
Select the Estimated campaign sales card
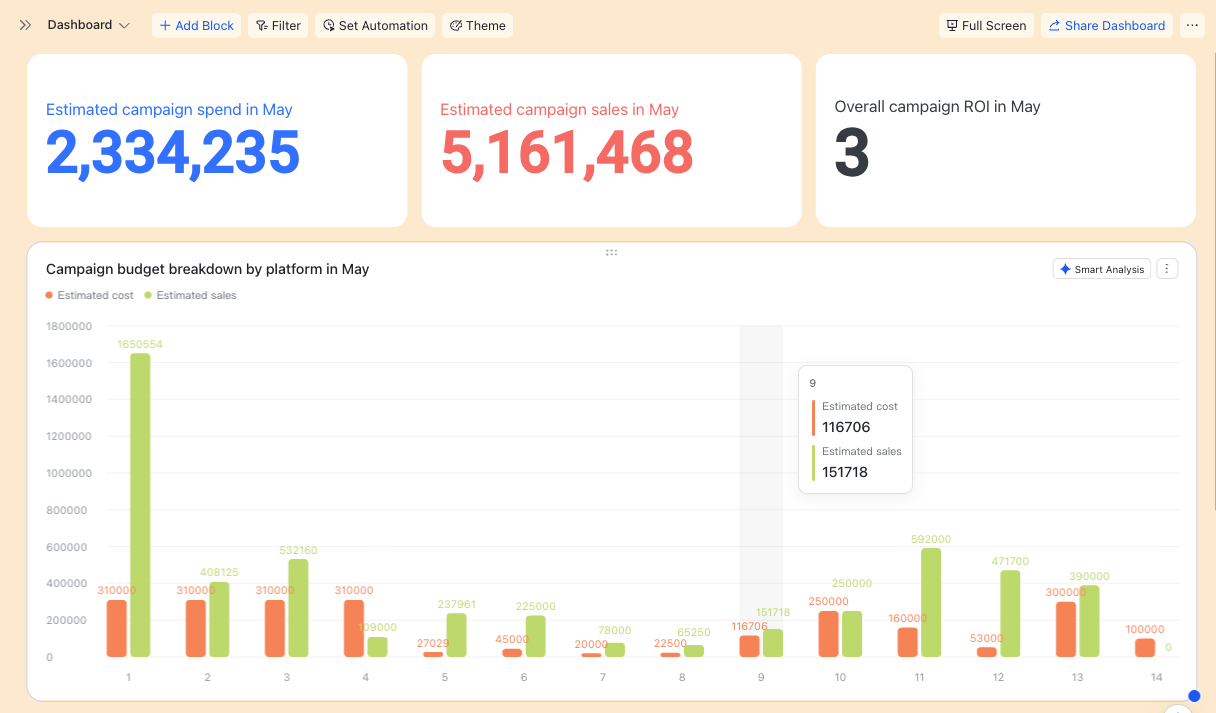point(611,140)
